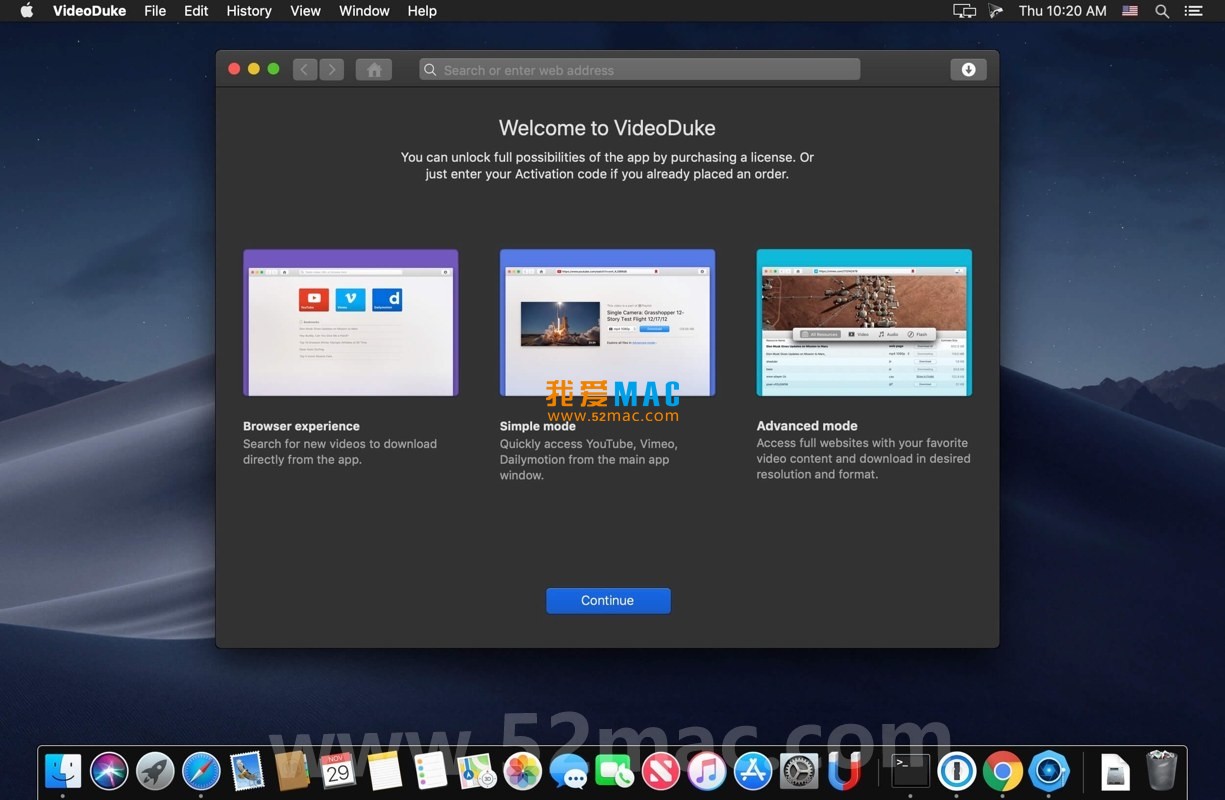The width and height of the screenshot is (1225, 800).
Task: Open the App Store from the Dock
Action: 751,770
